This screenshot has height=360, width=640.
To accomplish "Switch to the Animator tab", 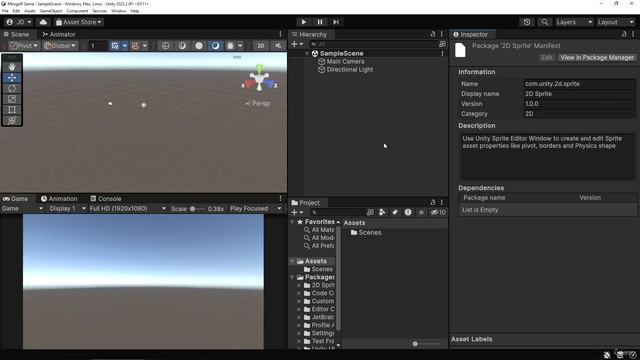I will coord(59,34).
